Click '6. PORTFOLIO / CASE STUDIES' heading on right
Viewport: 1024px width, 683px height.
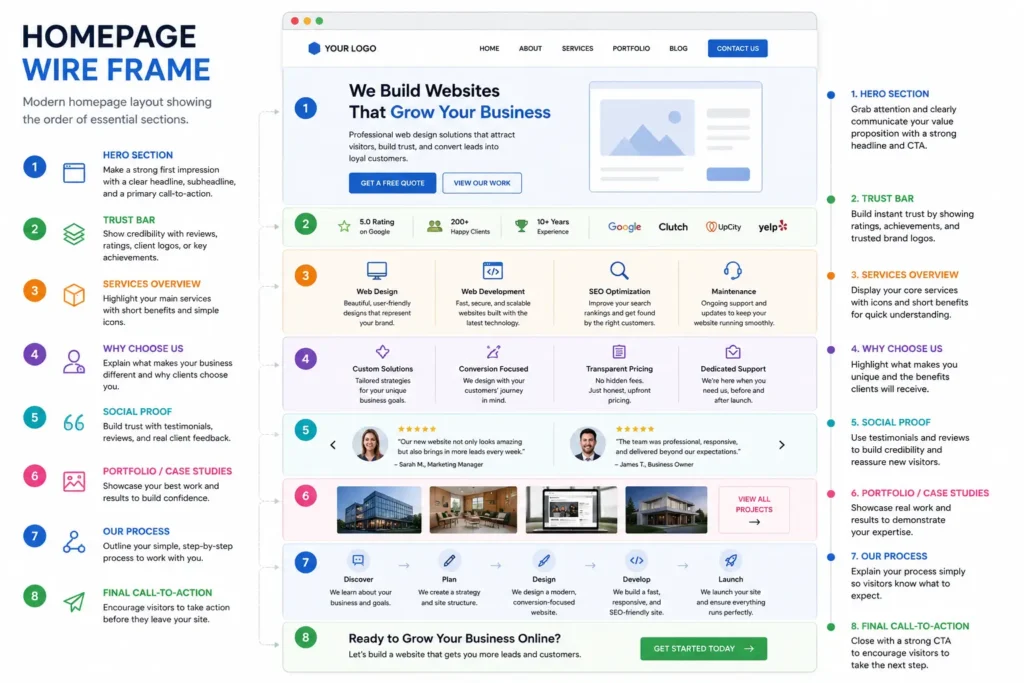click(x=920, y=493)
